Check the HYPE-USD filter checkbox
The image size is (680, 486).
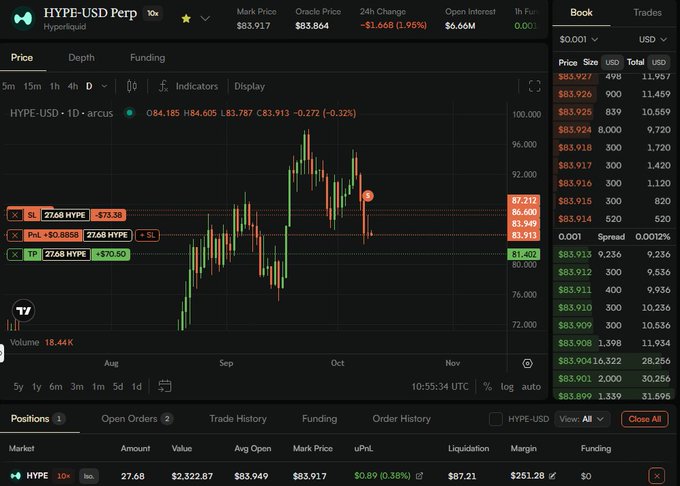click(x=496, y=419)
